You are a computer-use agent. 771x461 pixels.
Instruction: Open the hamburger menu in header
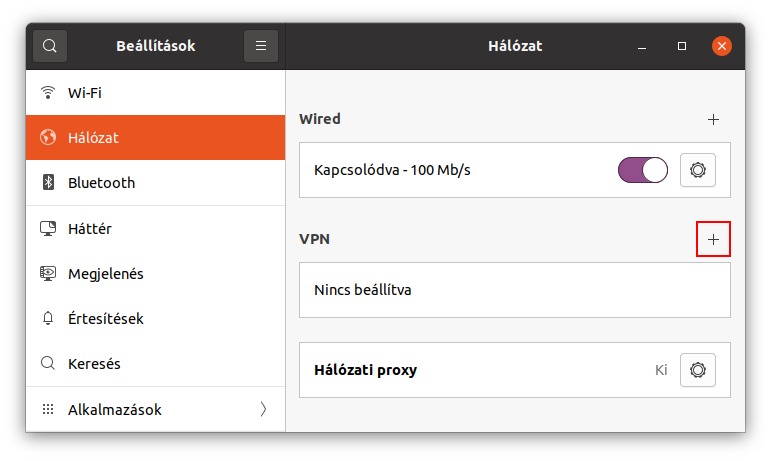click(261, 46)
